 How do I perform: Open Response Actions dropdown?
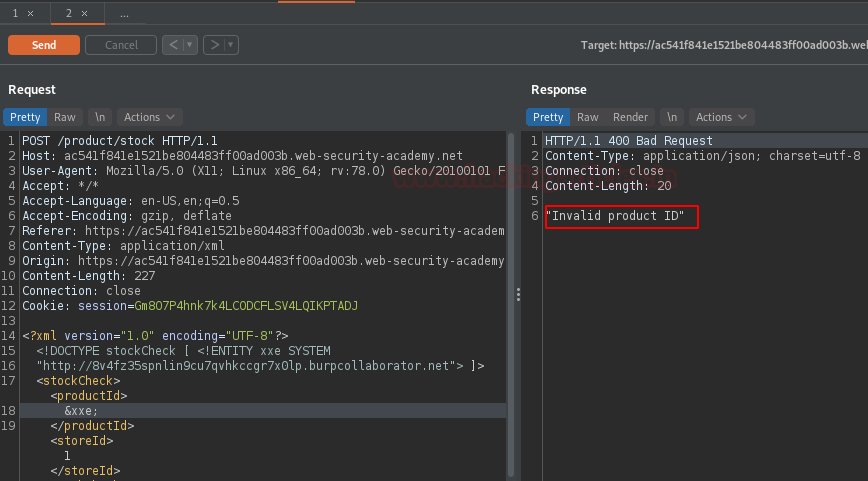tap(721, 117)
